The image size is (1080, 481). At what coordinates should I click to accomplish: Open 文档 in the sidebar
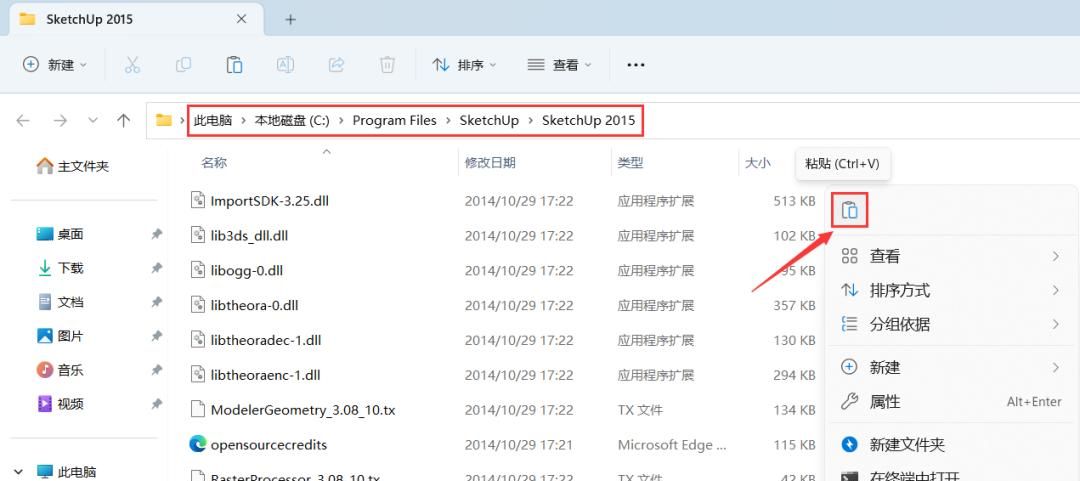pyautogui.click(x=61, y=302)
